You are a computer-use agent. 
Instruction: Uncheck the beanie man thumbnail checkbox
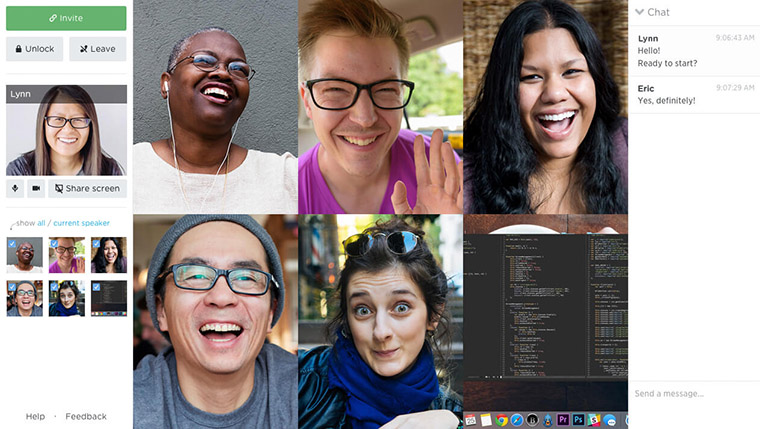(12, 287)
